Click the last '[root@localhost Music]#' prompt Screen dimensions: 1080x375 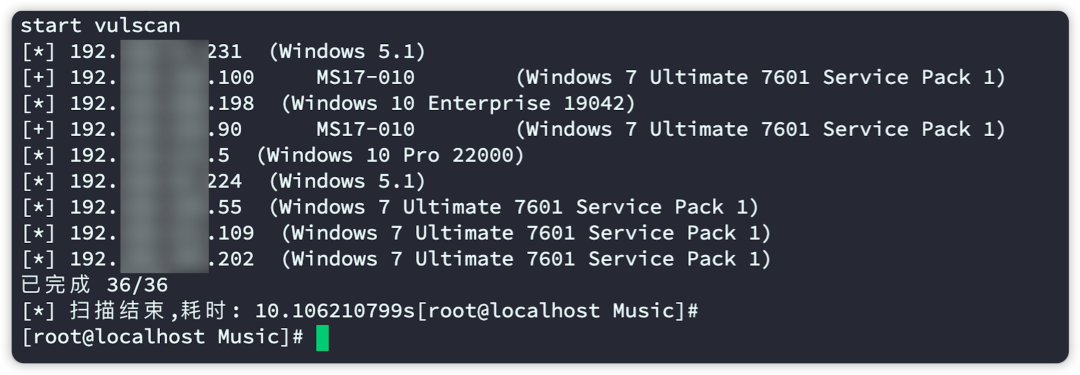[x=162, y=337]
